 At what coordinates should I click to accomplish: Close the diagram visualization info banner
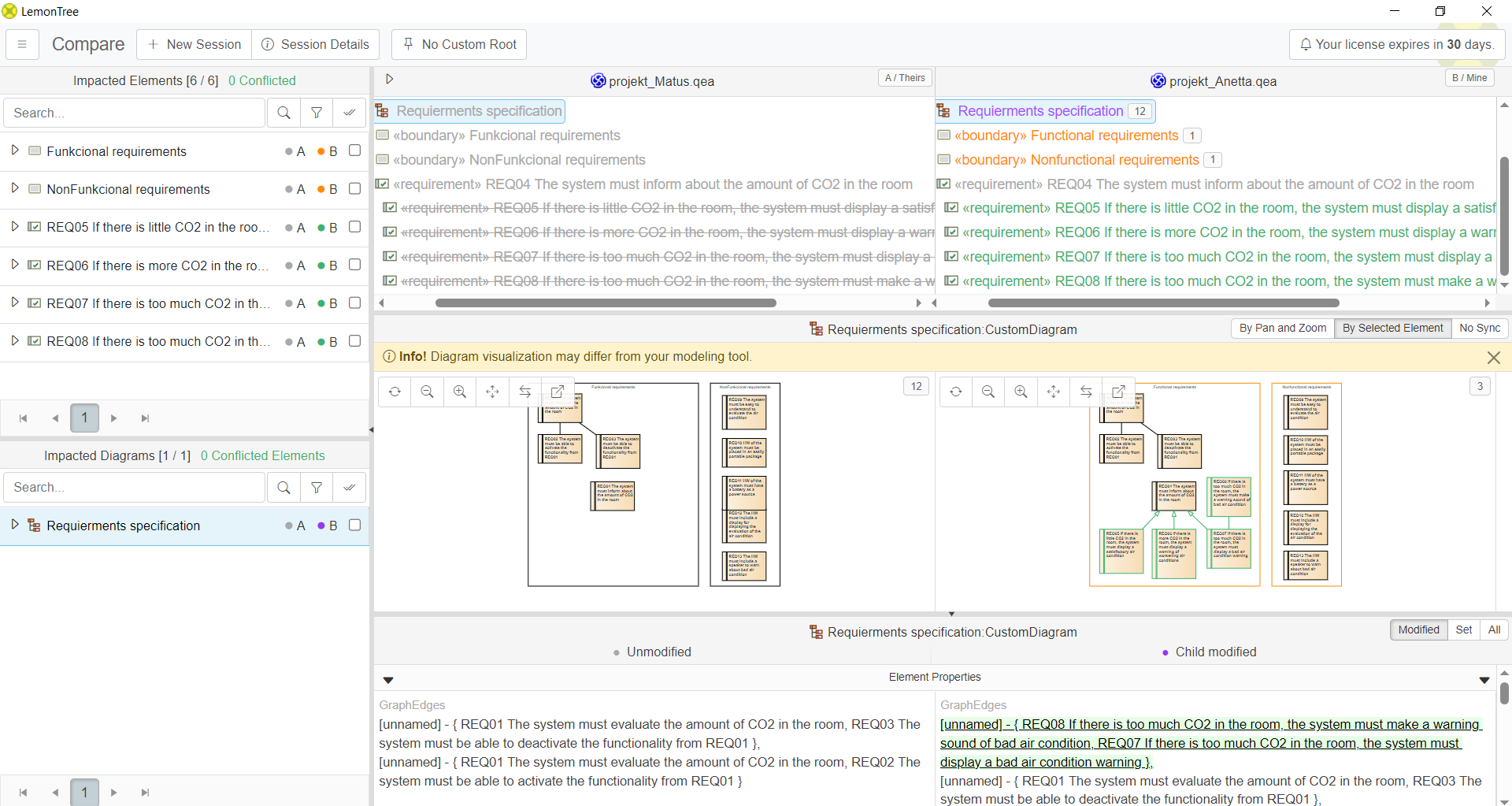[x=1493, y=358]
